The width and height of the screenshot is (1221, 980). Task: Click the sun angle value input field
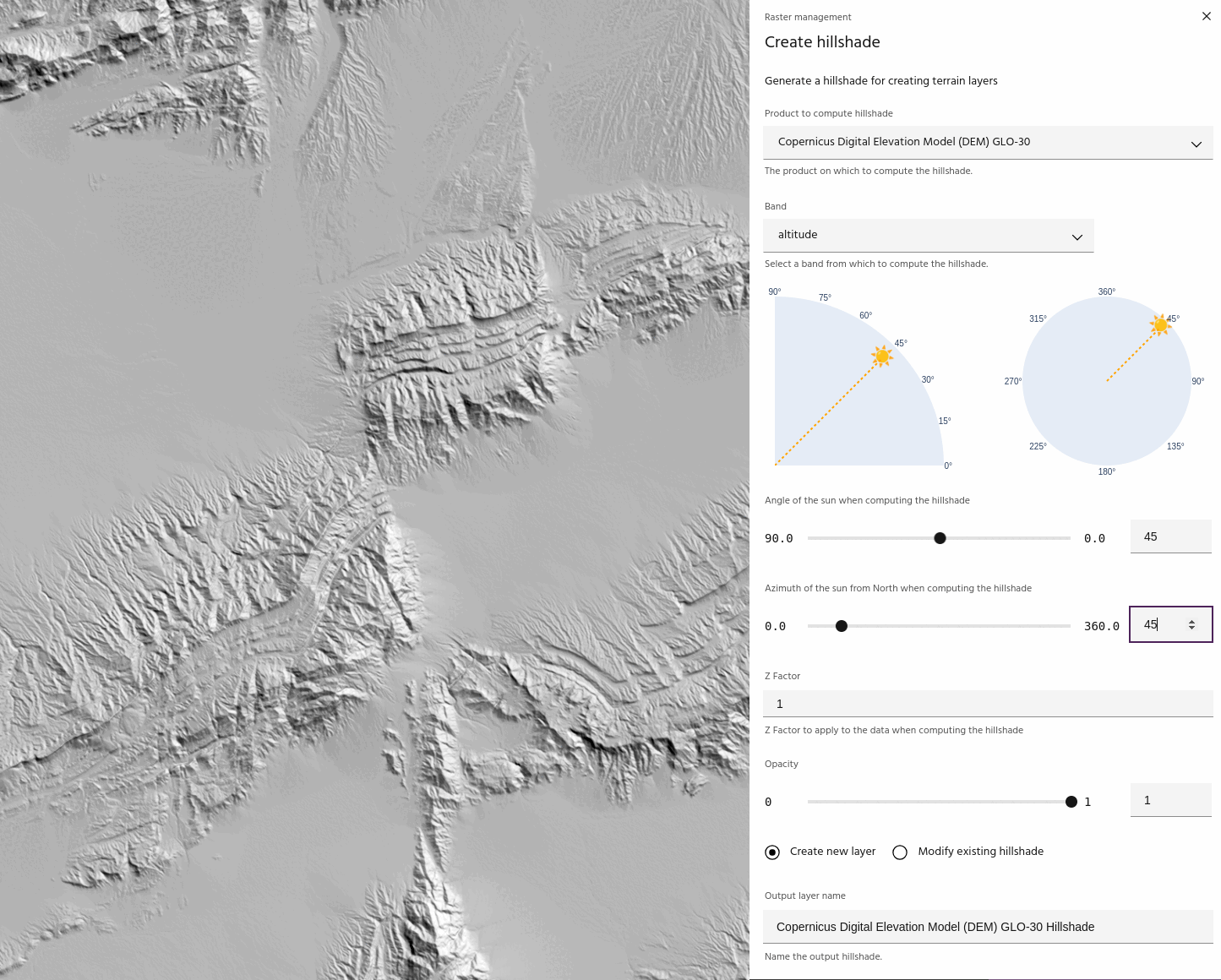click(1169, 537)
